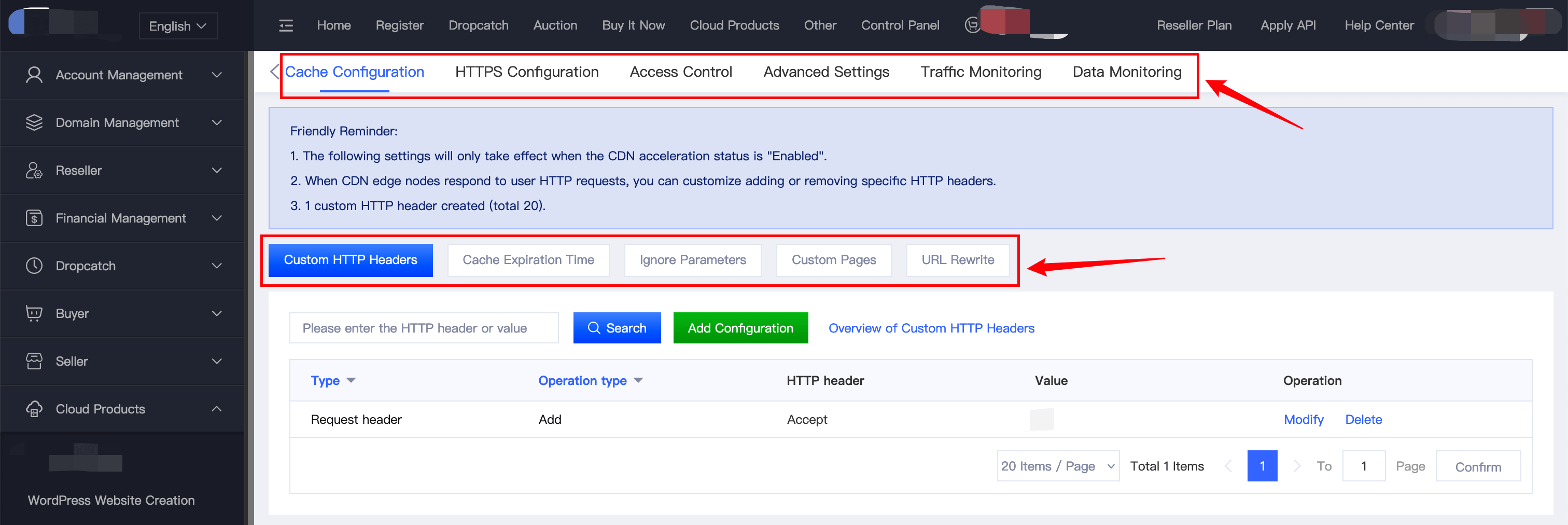Open Control Panel in top navigation
The height and width of the screenshot is (525, 1568).
900,25
